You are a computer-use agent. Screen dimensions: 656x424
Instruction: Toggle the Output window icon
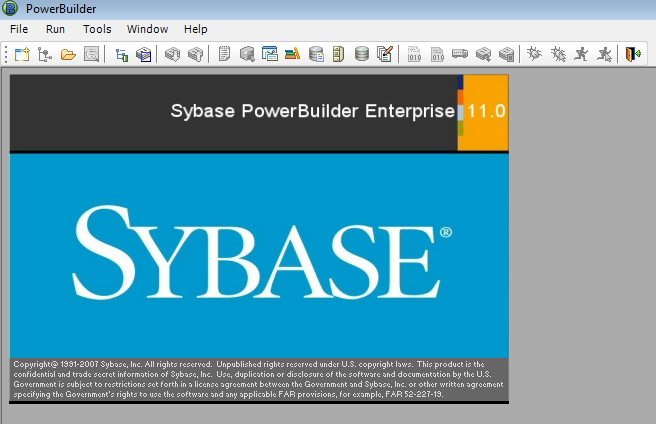coord(144,54)
